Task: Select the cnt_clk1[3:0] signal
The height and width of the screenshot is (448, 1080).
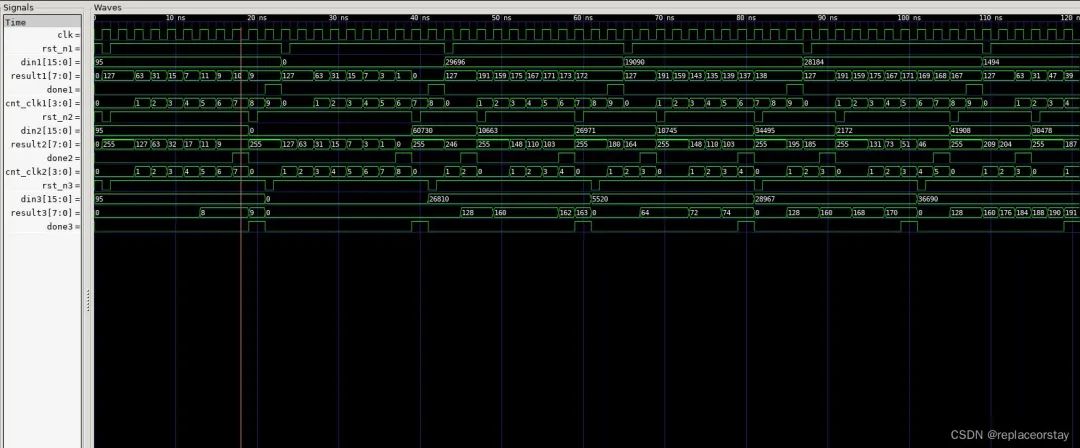Action: (50, 103)
